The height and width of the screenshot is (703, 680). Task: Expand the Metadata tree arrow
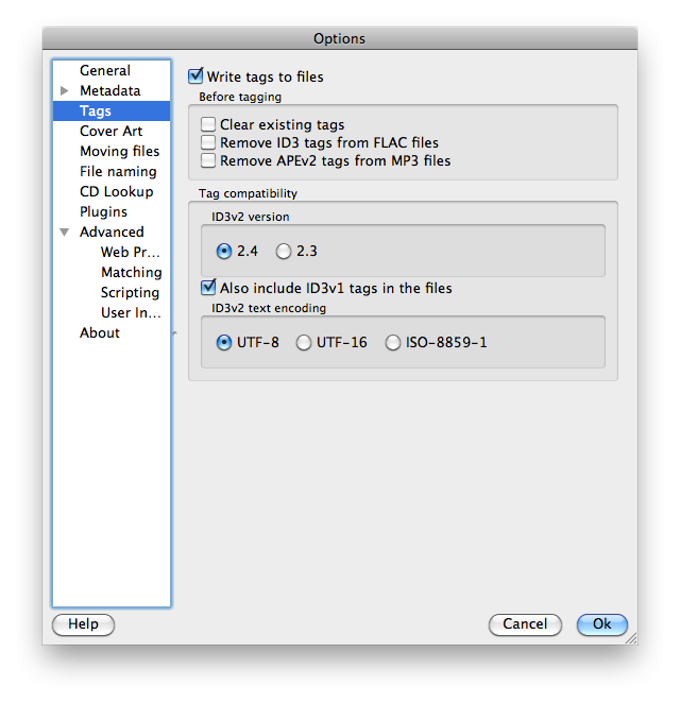click(65, 91)
